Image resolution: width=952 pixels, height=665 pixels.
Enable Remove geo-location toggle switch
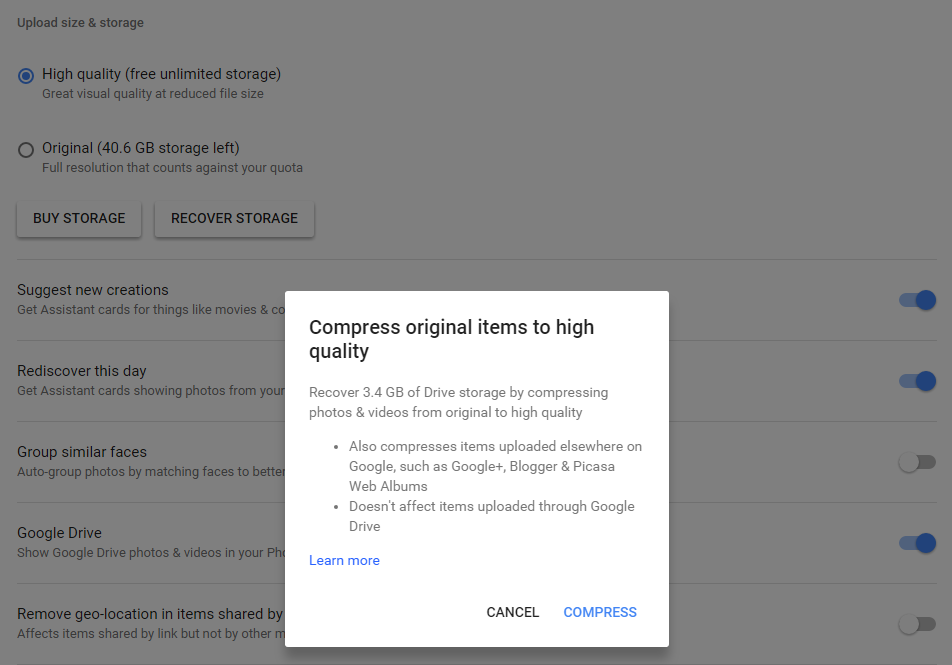(x=916, y=624)
